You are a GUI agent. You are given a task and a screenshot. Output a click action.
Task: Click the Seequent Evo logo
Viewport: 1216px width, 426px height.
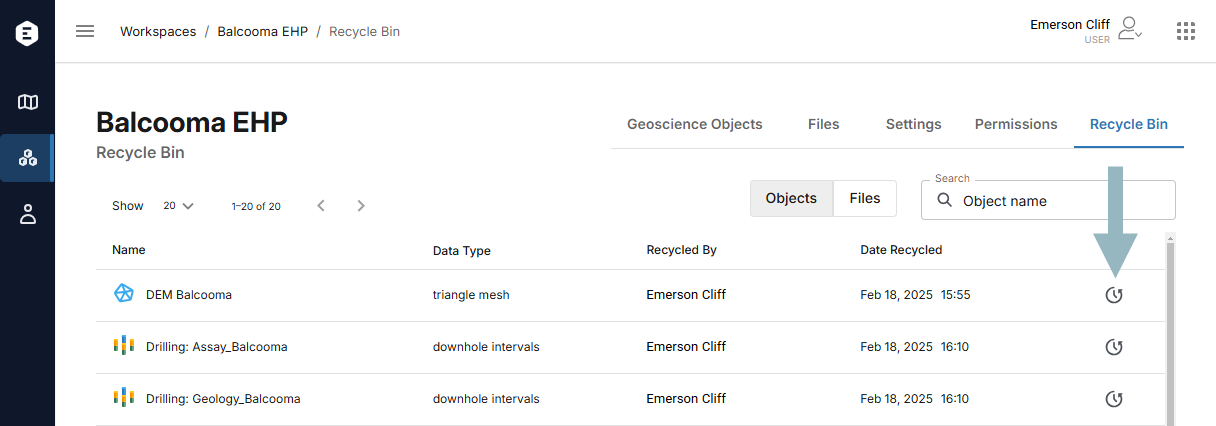point(27,33)
